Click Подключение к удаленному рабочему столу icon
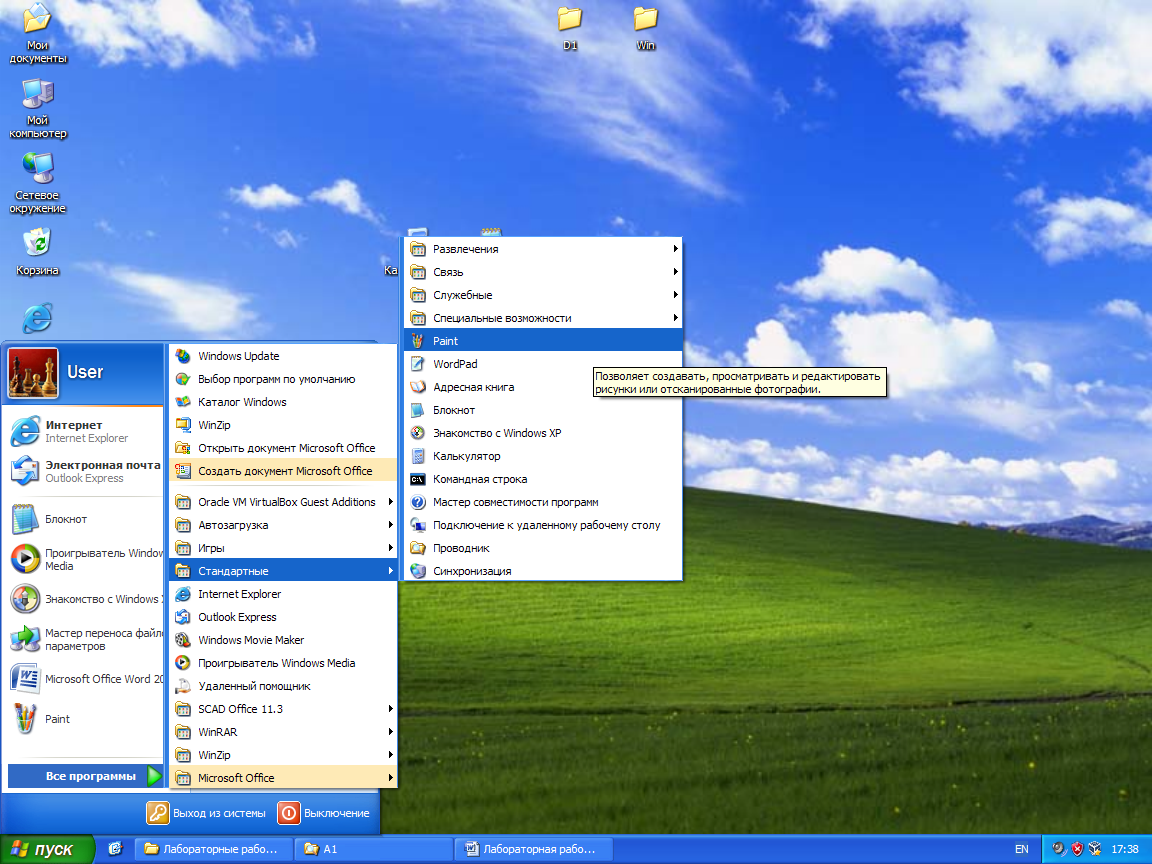This screenshot has width=1152, height=864. click(x=417, y=525)
